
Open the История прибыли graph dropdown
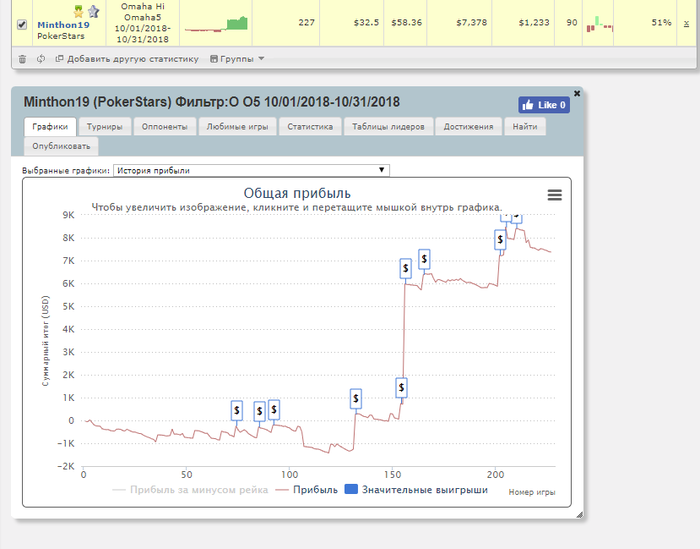pyautogui.click(x=251, y=171)
